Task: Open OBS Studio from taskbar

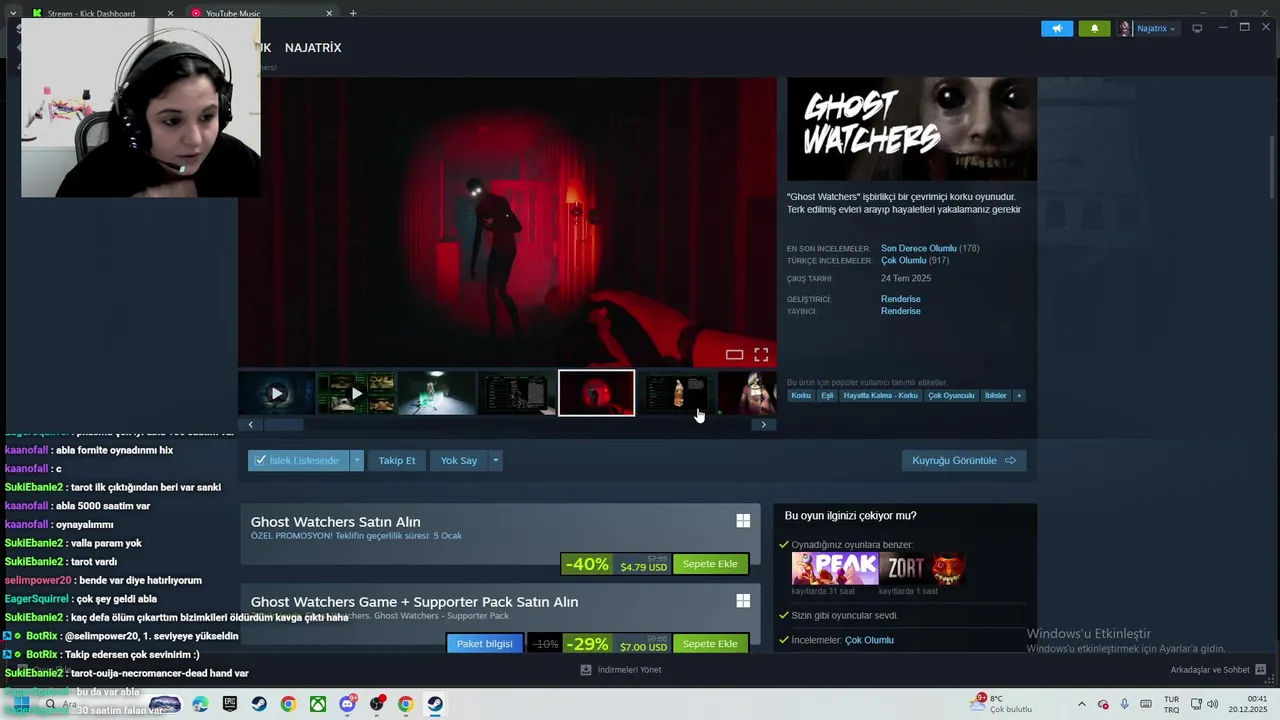Action: 377,704
